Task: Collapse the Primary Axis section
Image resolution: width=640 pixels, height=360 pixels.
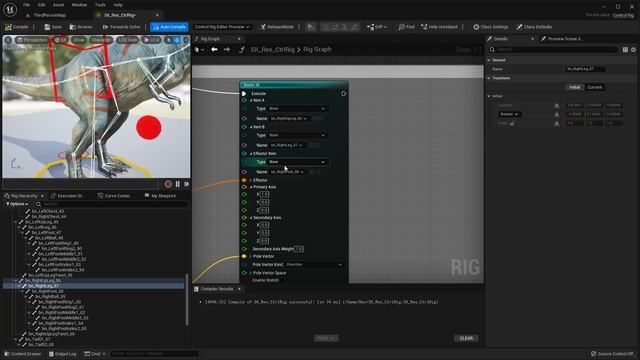Action: point(251,187)
